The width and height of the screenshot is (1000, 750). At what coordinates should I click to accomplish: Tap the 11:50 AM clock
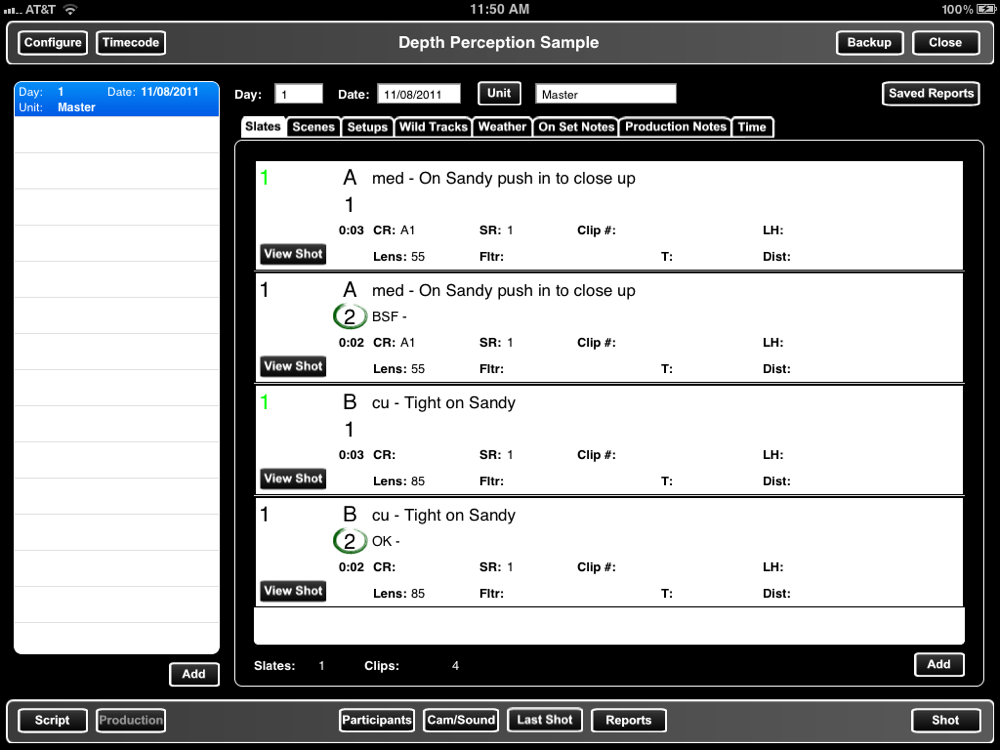[x=499, y=10]
